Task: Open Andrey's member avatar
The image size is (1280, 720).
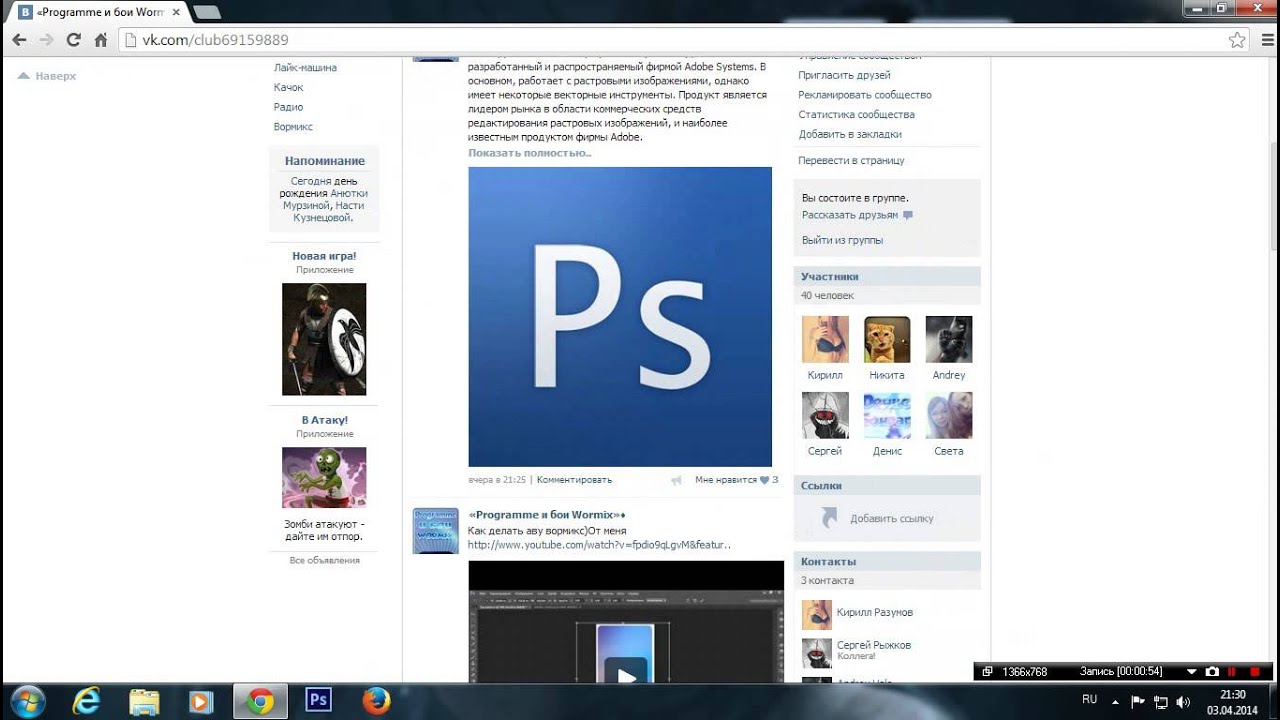Action: click(949, 339)
